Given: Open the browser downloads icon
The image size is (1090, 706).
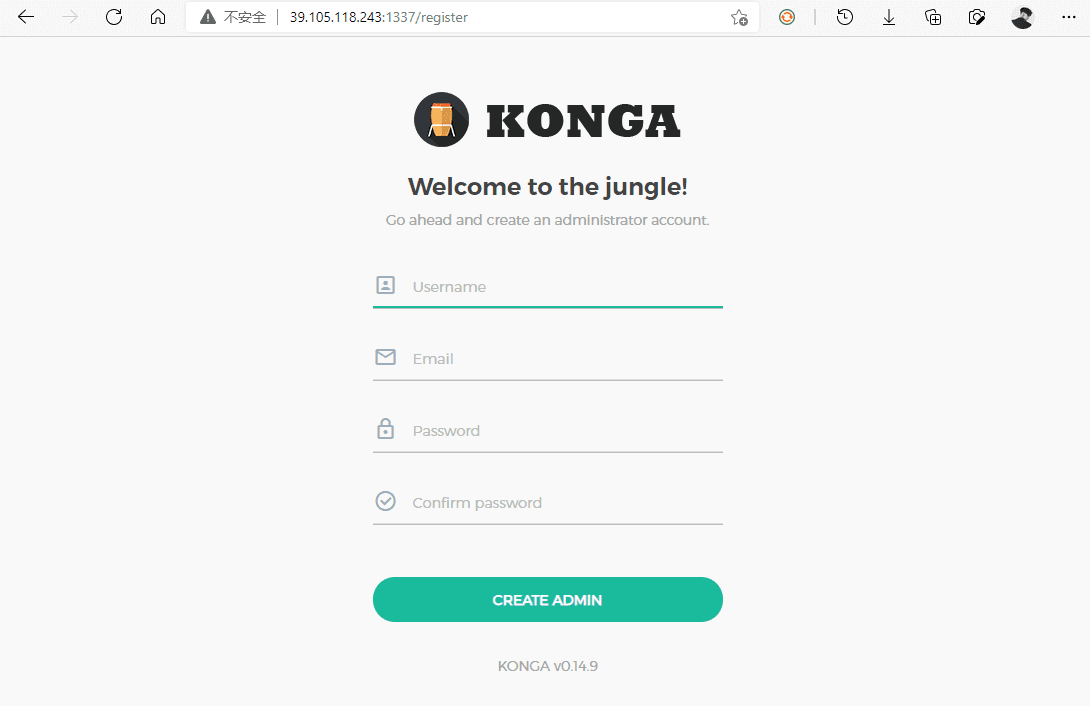Looking at the screenshot, I should 888,17.
